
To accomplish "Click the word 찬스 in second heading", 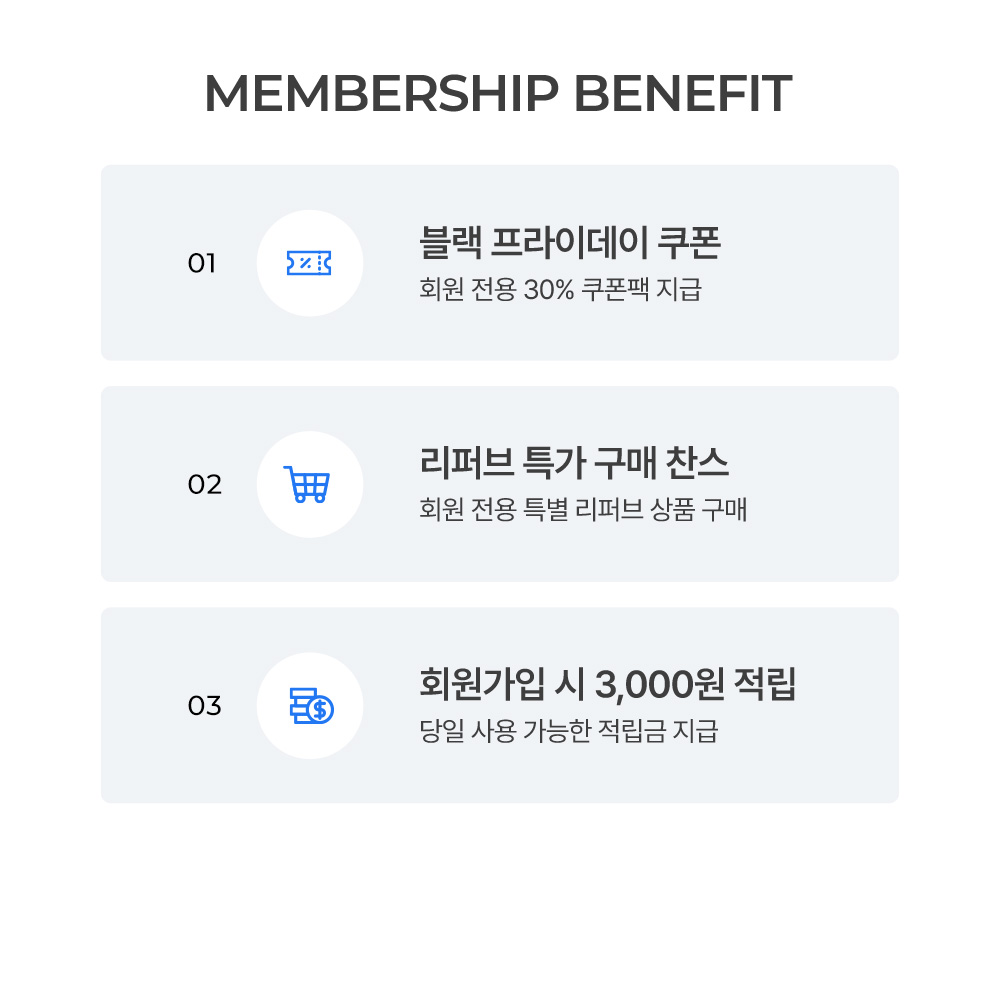I will [698, 464].
